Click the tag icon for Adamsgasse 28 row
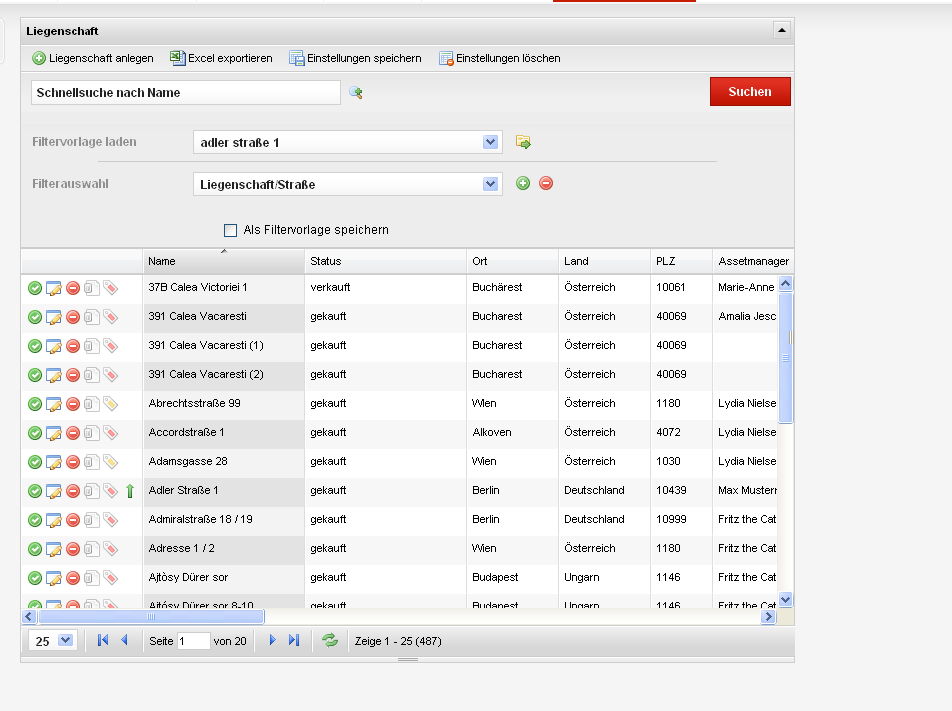The width and height of the screenshot is (952, 711). point(111,462)
